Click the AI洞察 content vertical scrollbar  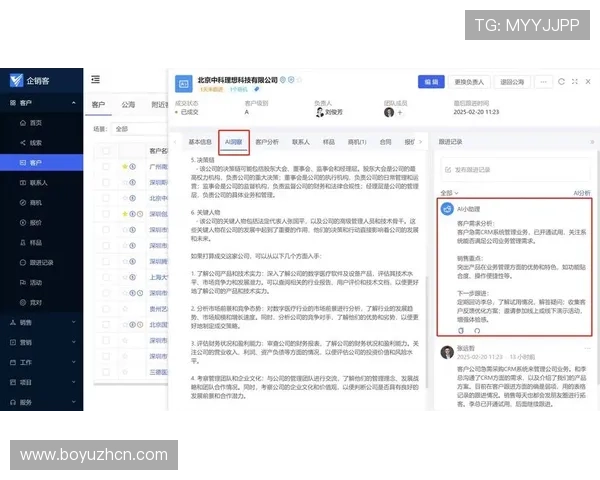[x=426, y=331]
